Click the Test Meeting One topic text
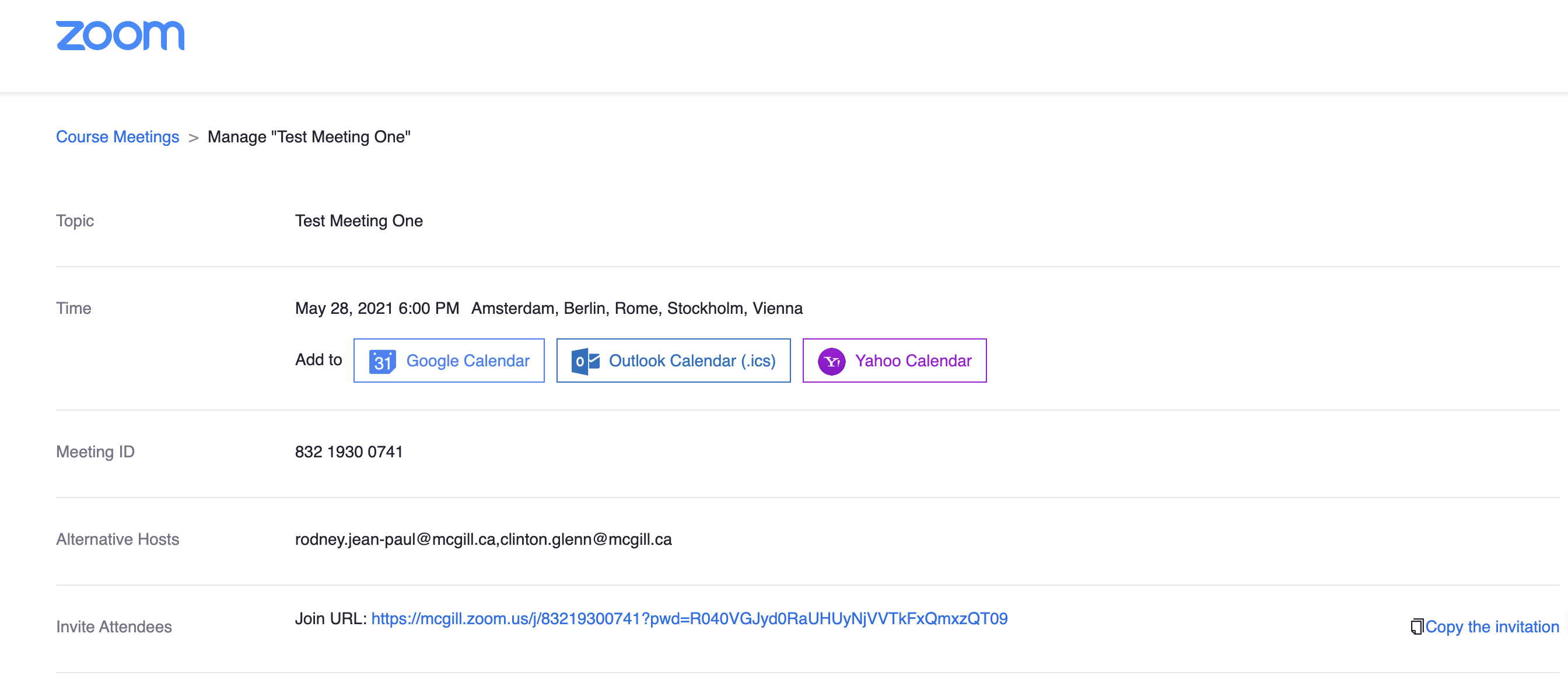 359,221
